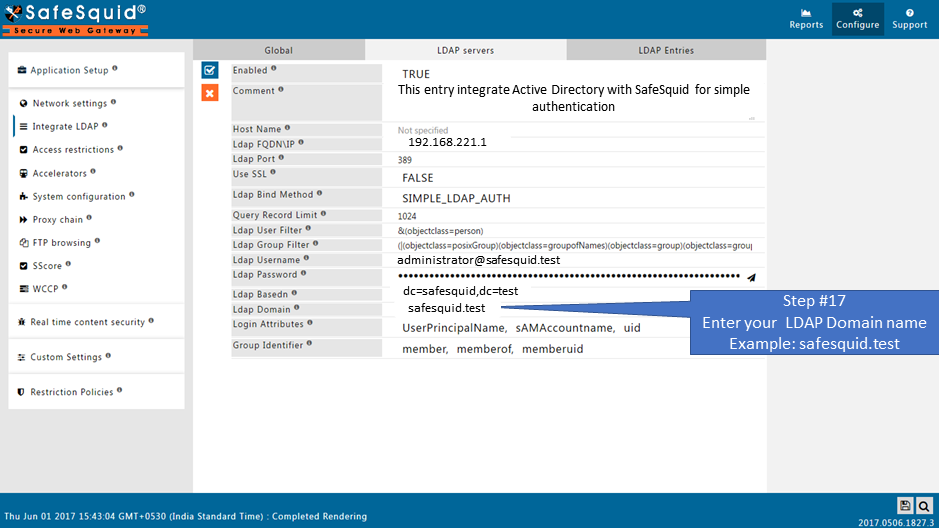This screenshot has width=939, height=528.
Task: Click the info dot next to Ldap Domain
Action: pyautogui.click(x=296, y=308)
